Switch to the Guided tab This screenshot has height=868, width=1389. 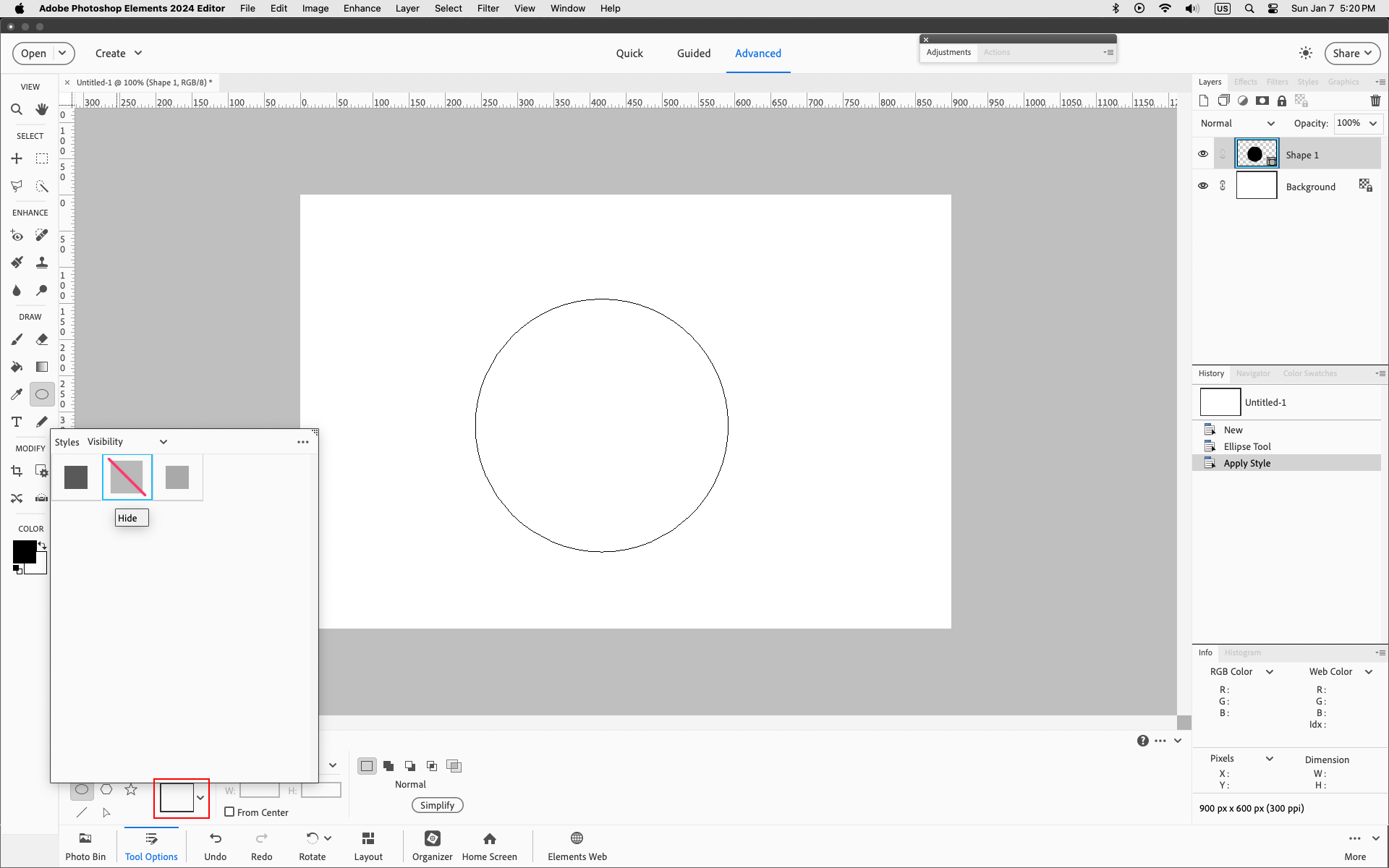click(693, 54)
